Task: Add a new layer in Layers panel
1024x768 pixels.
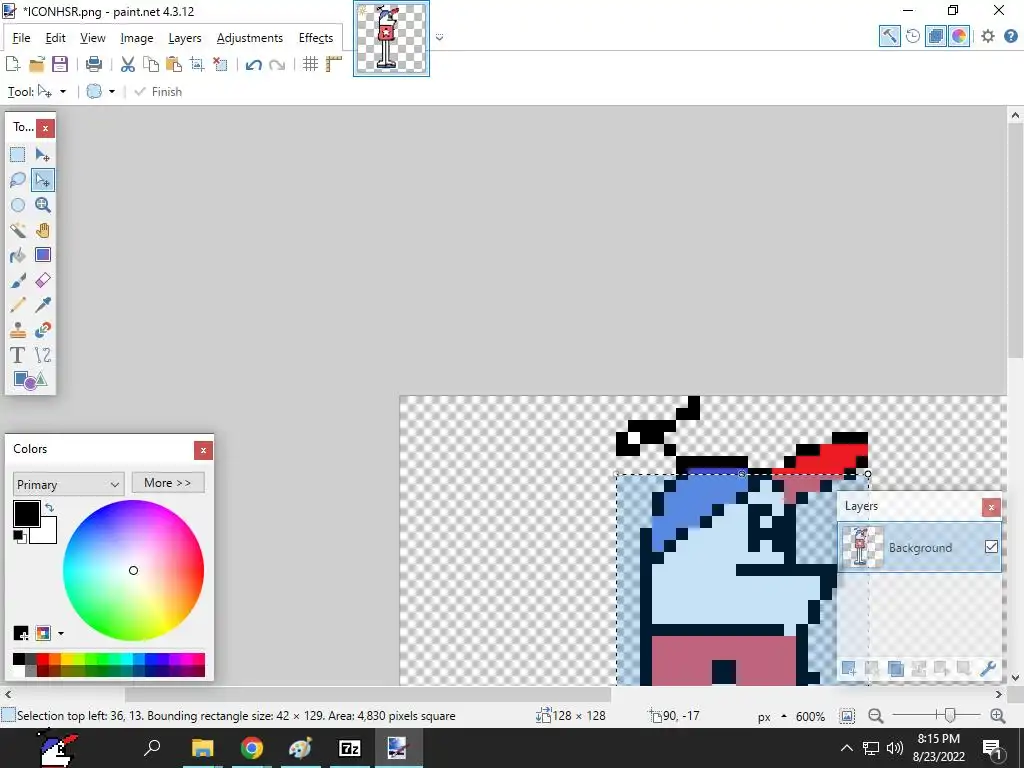Action: (x=849, y=669)
